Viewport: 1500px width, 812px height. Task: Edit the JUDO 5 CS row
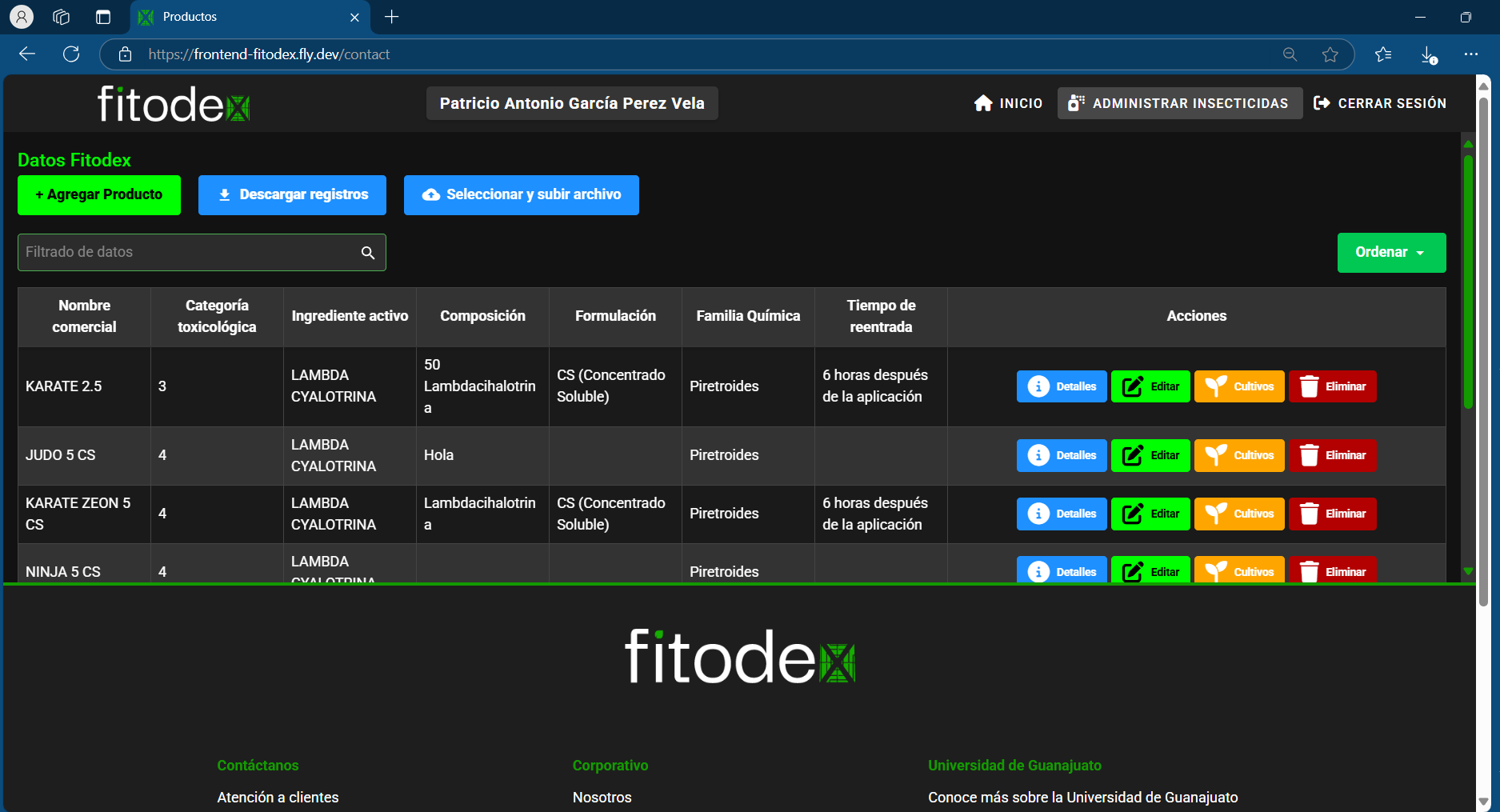[x=1150, y=455]
